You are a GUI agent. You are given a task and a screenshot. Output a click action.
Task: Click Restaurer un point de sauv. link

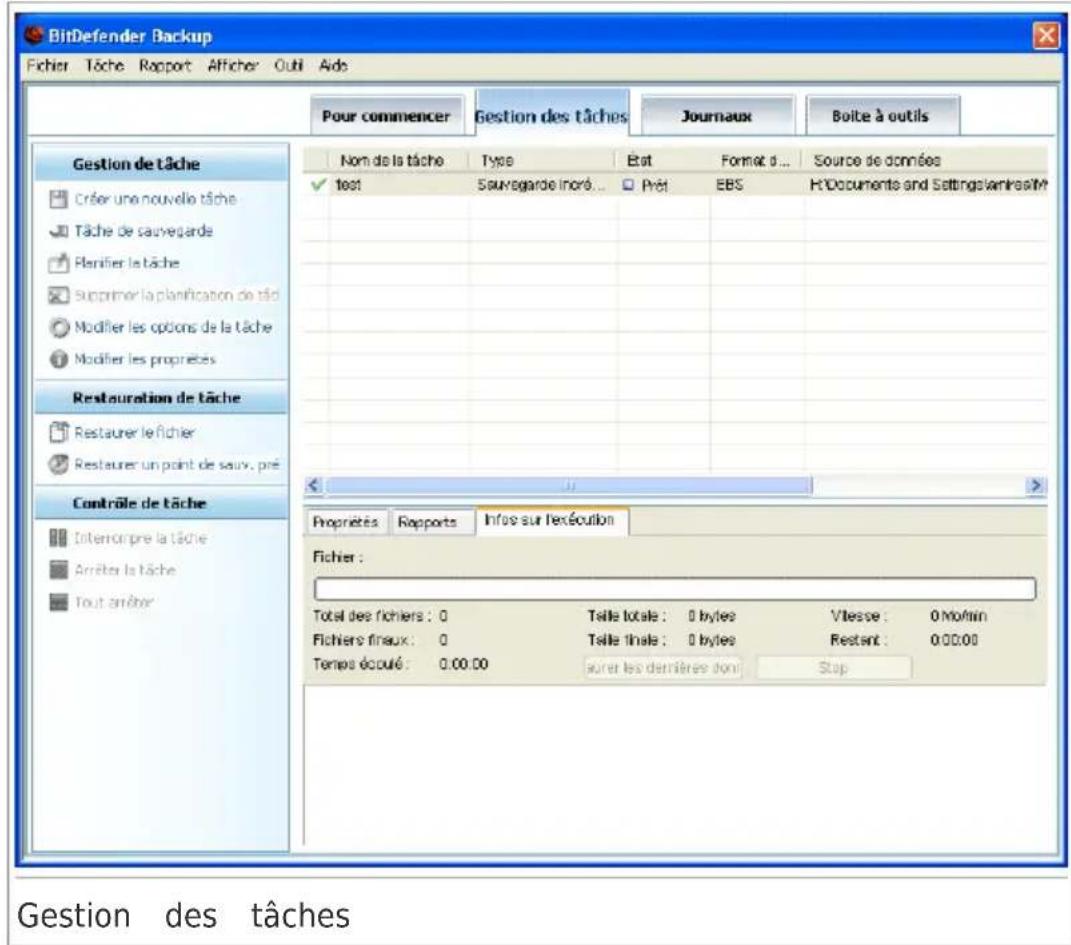coord(177,464)
